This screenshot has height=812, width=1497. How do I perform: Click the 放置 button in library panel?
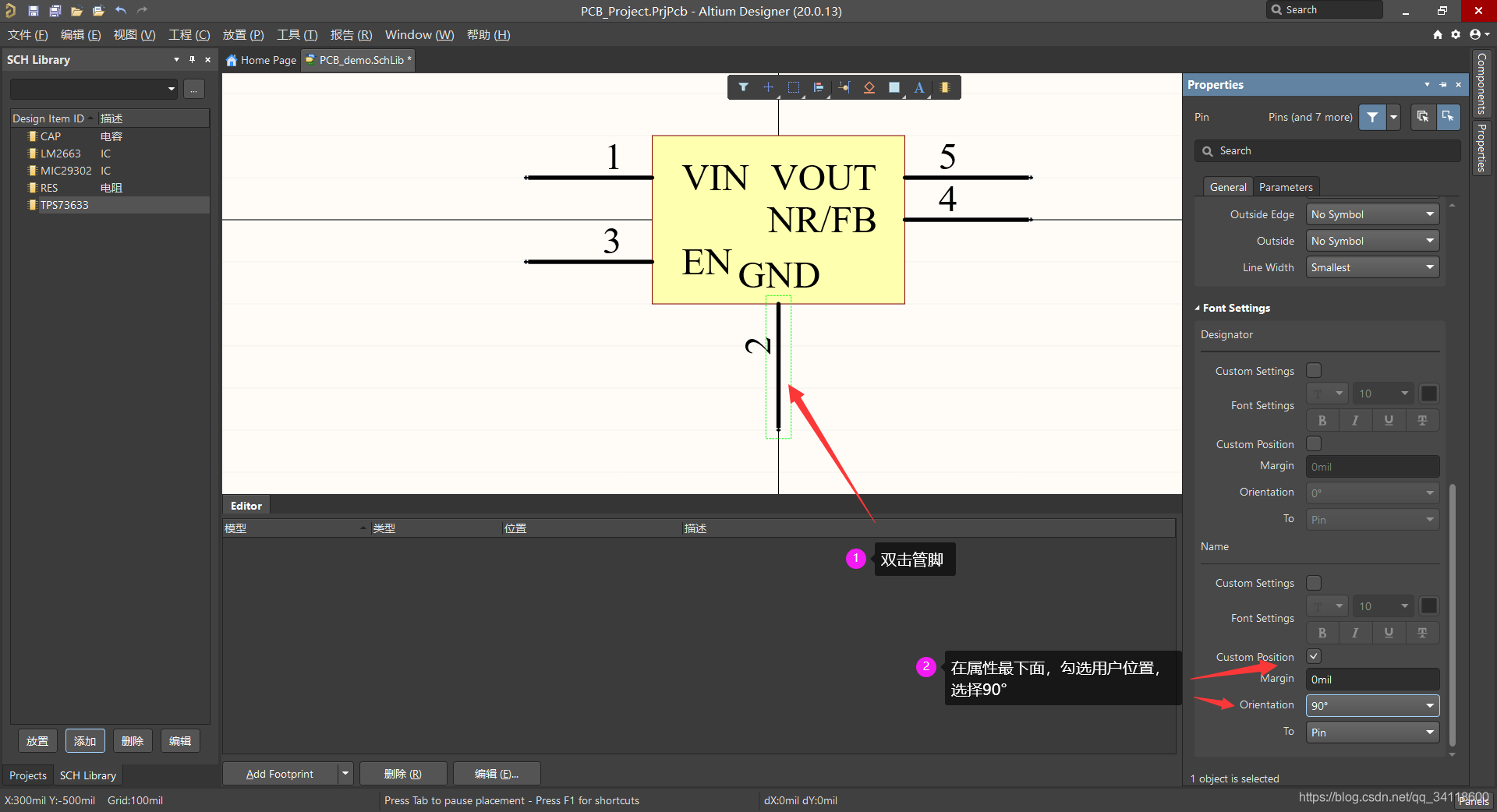(37, 741)
